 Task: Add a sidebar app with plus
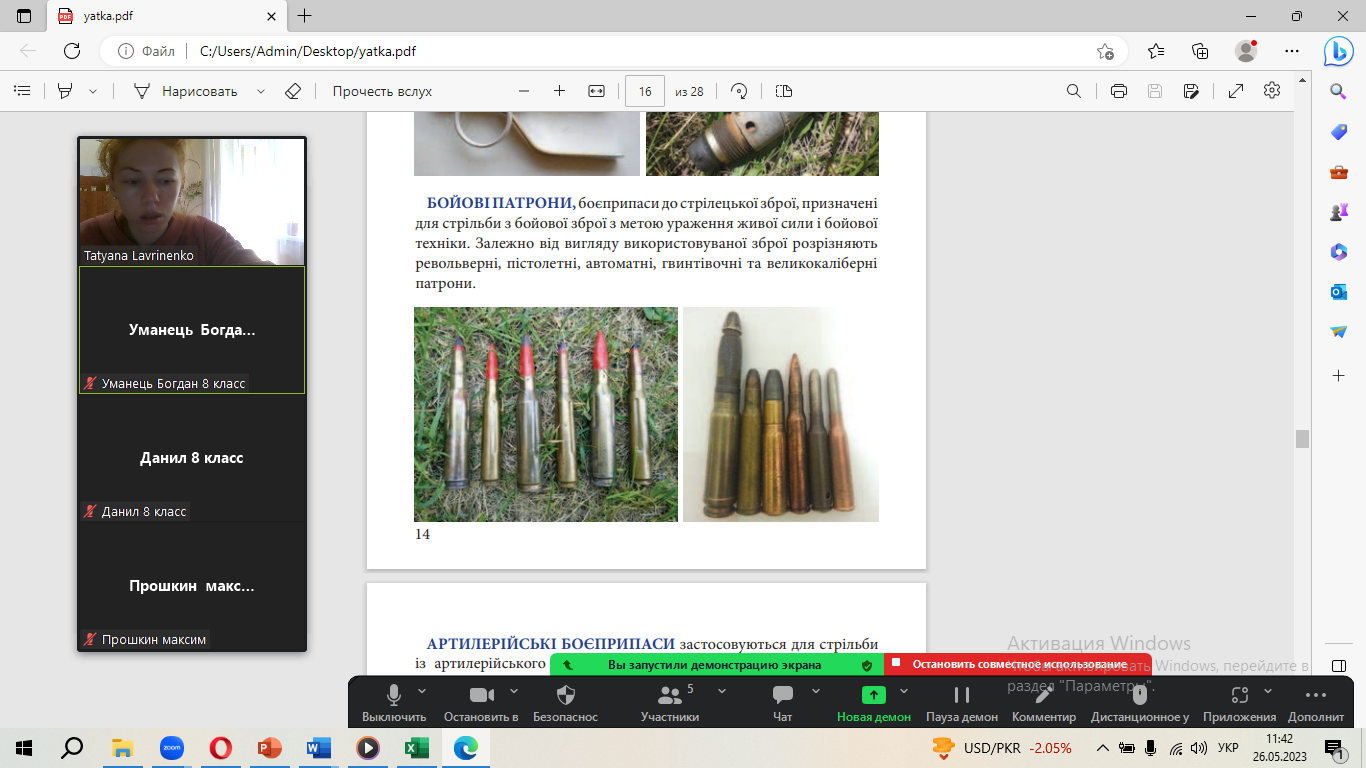(x=1339, y=375)
